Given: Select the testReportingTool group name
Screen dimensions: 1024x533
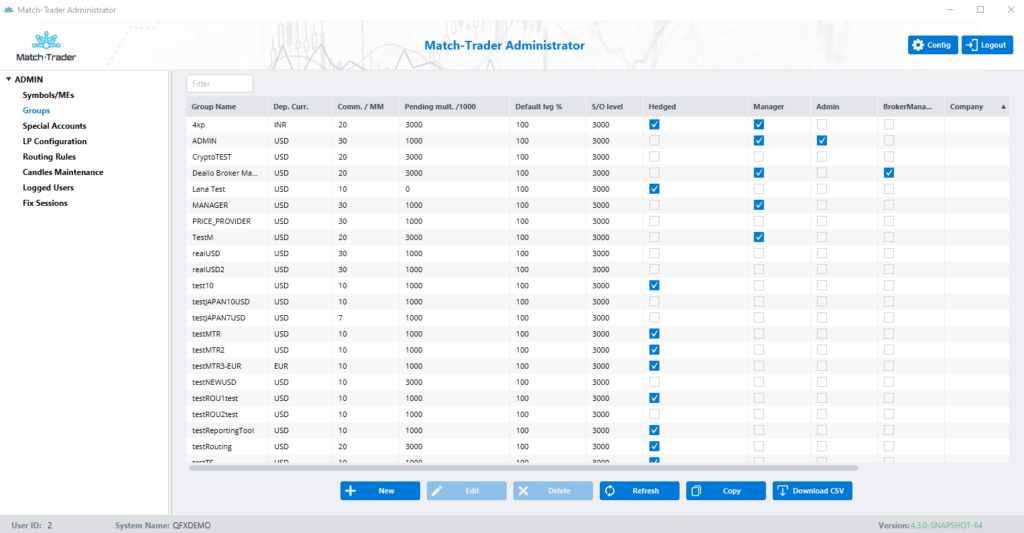Looking at the screenshot, I should pos(223,430).
